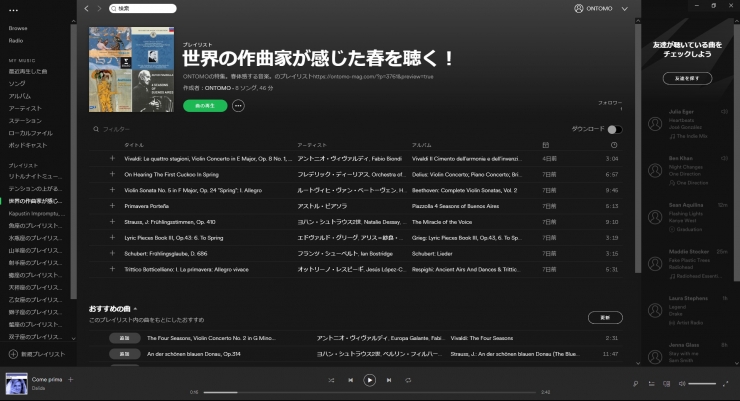Mute with the volume speaker icon
The height and width of the screenshot is (401, 740).
click(x=682, y=384)
